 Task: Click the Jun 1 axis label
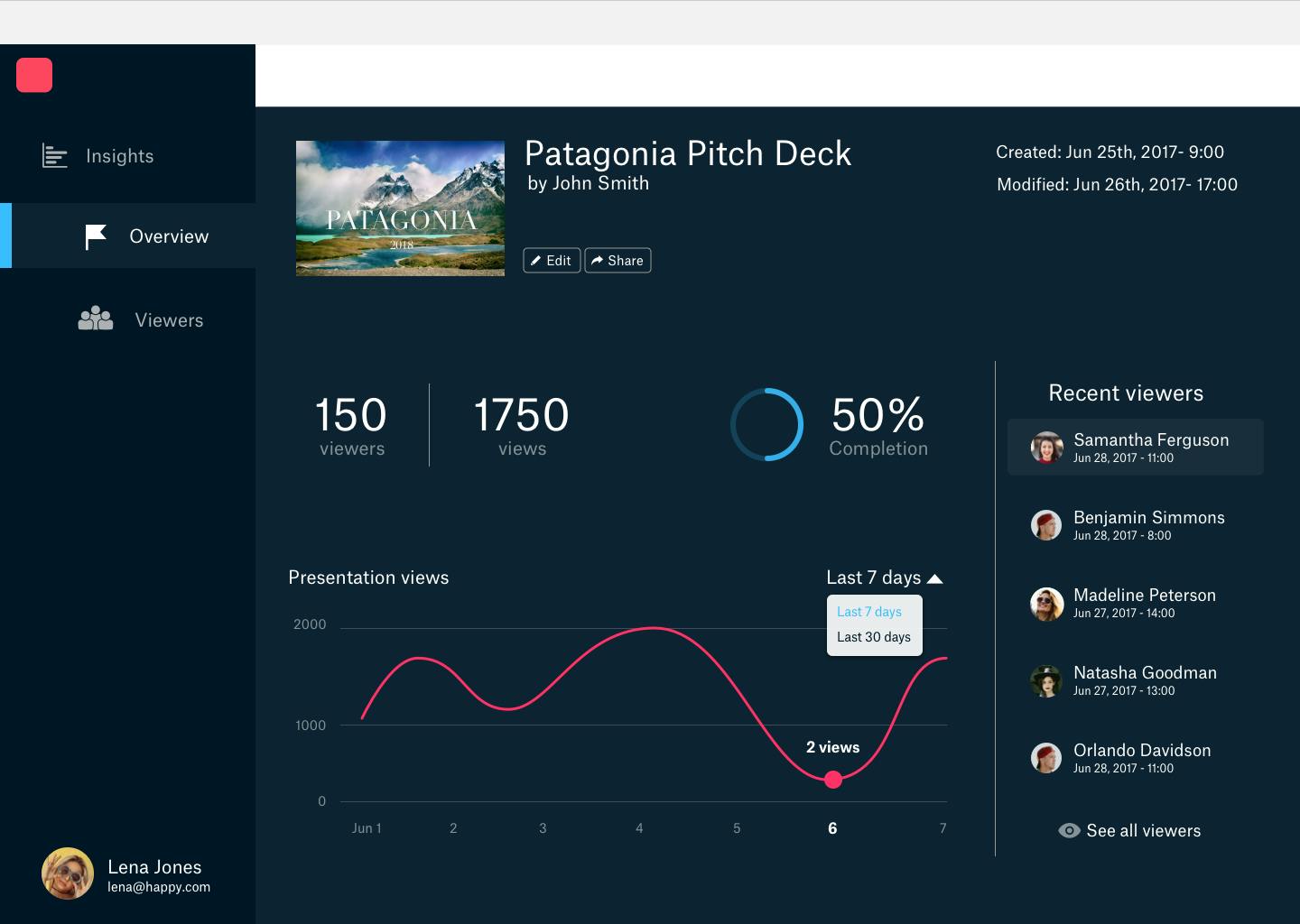[367, 828]
